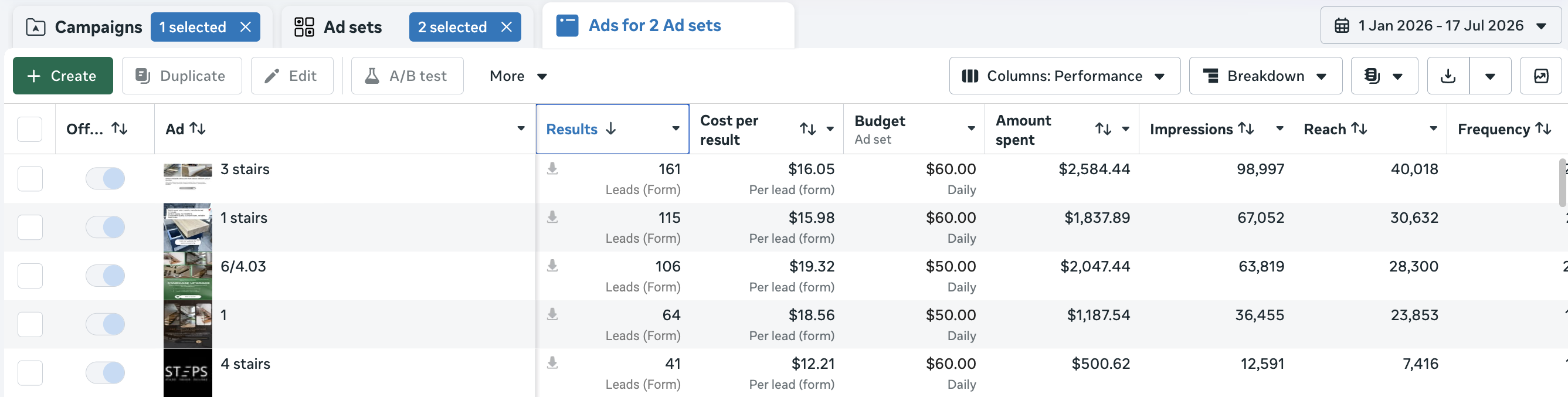Sort by Impressions arrows
The height and width of the screenshot is (397, 1568).
tap(1246, 128)
